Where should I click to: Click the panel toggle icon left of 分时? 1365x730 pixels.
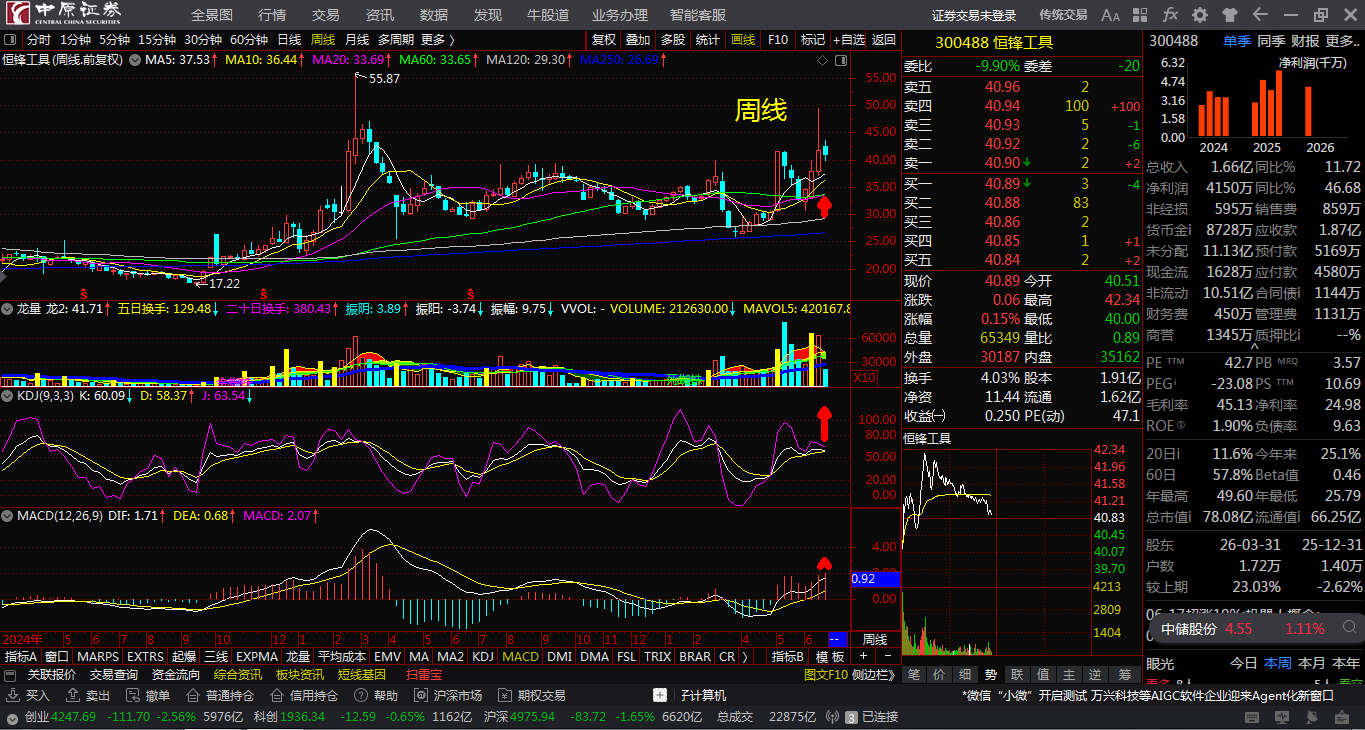click(x=12, y=40)
